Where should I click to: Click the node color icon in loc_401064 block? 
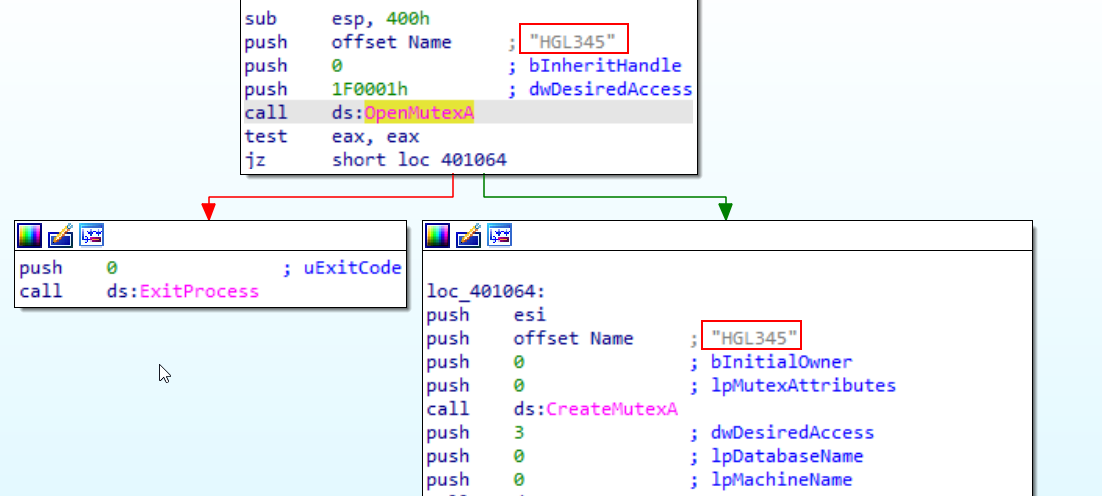pyautogui.click(x=437, y=235)
